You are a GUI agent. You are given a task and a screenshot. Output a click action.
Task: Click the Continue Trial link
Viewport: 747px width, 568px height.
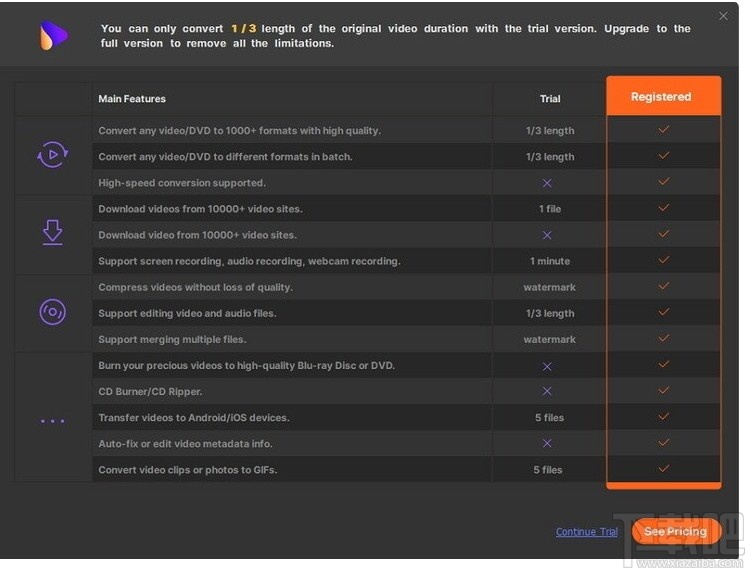(586, 532)
